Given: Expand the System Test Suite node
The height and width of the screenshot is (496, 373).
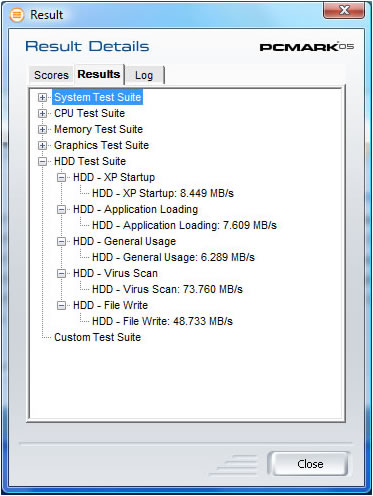Looking at the screenshot, I should pyautogui.click(x=42, y=97).
